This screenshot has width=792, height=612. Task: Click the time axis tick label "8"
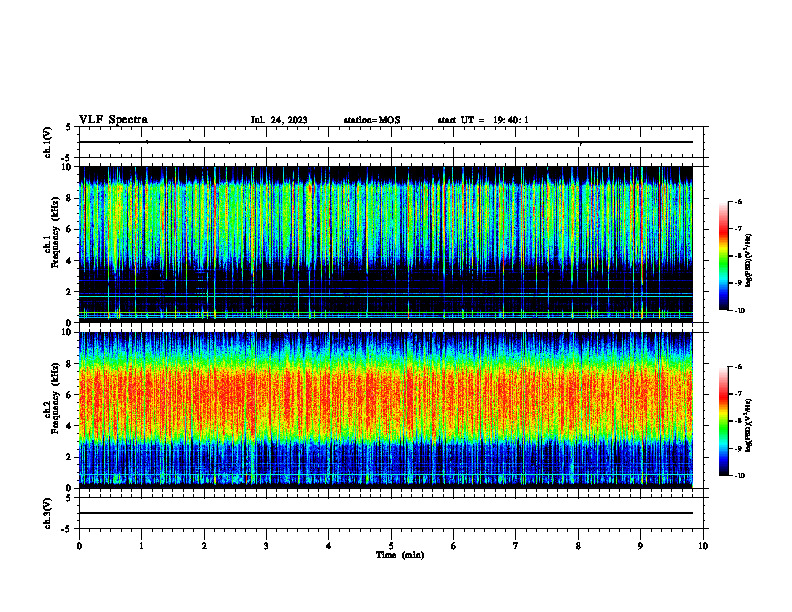click(x=578, y=546)
